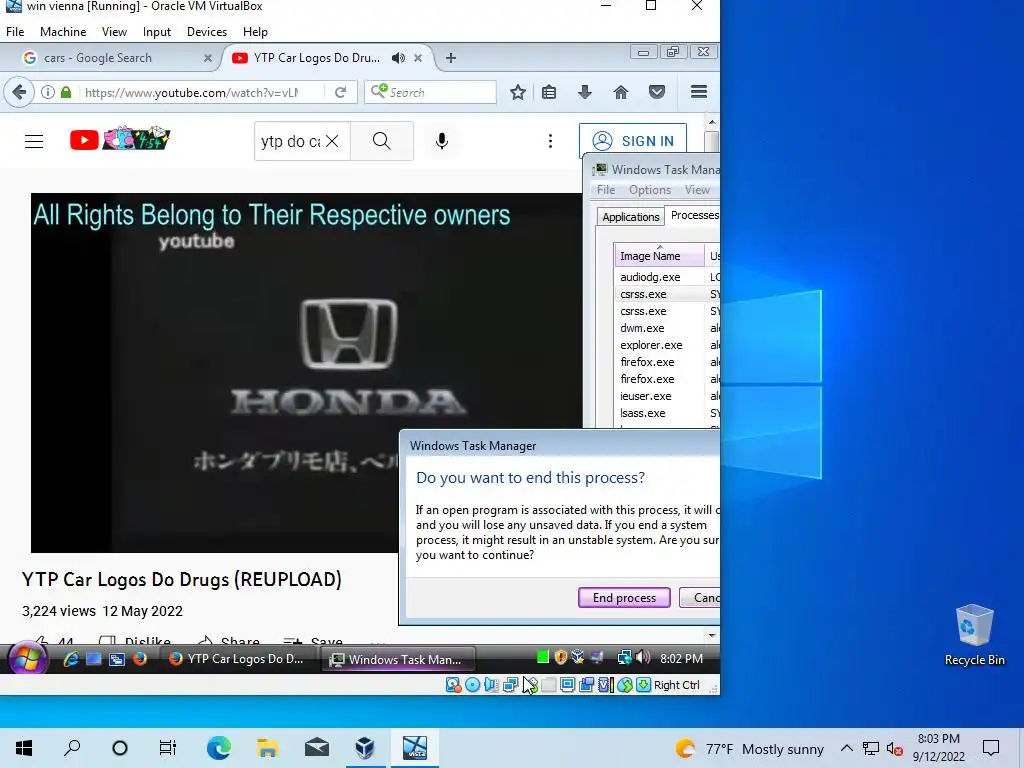Image resolution: width=1024 pixels, height=768 pixels.
Task: Open VirtualBox Machine menu
Action: (x=63, y=31)
